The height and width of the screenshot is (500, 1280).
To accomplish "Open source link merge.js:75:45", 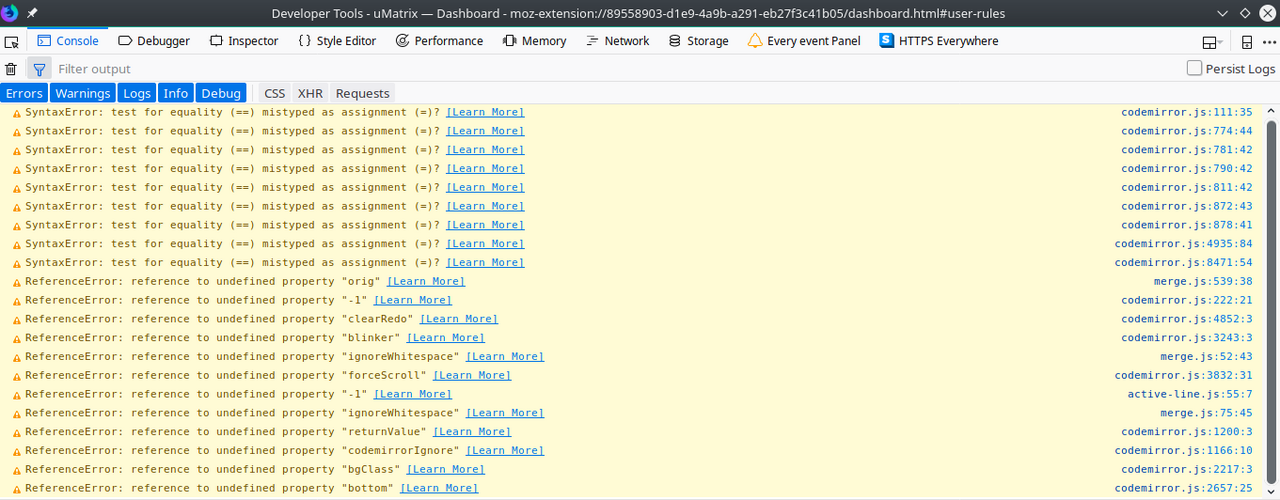I will tap(1207, 413).
